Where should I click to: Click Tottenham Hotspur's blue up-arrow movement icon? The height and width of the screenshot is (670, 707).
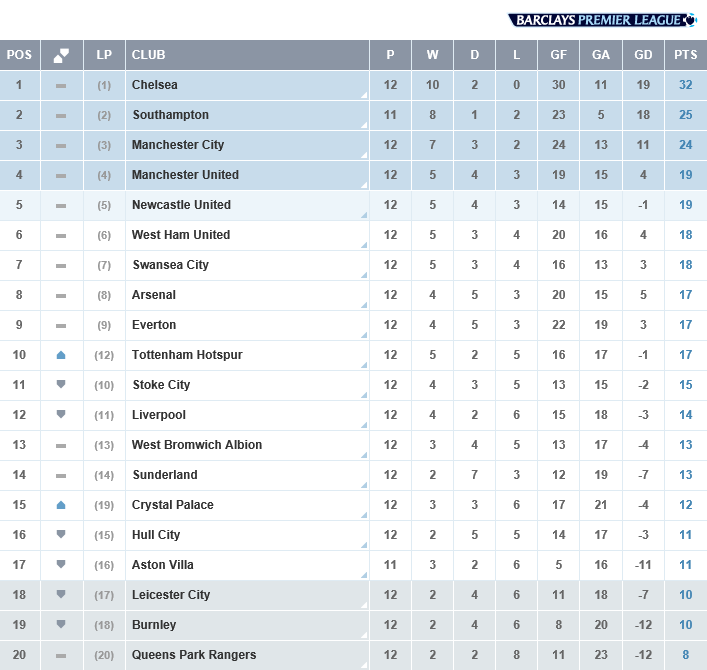(x=61, y=355)
